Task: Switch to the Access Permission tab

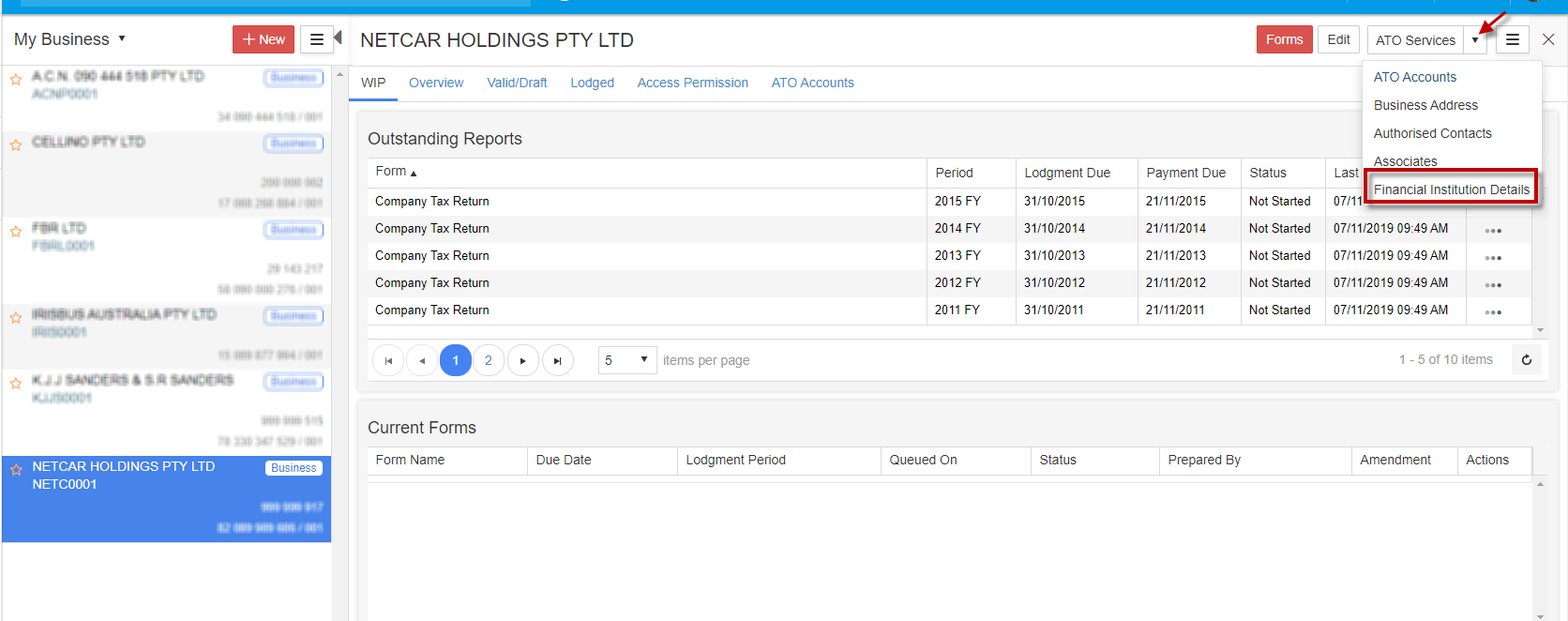Action: pyautogui.click(x=692, y=83)
